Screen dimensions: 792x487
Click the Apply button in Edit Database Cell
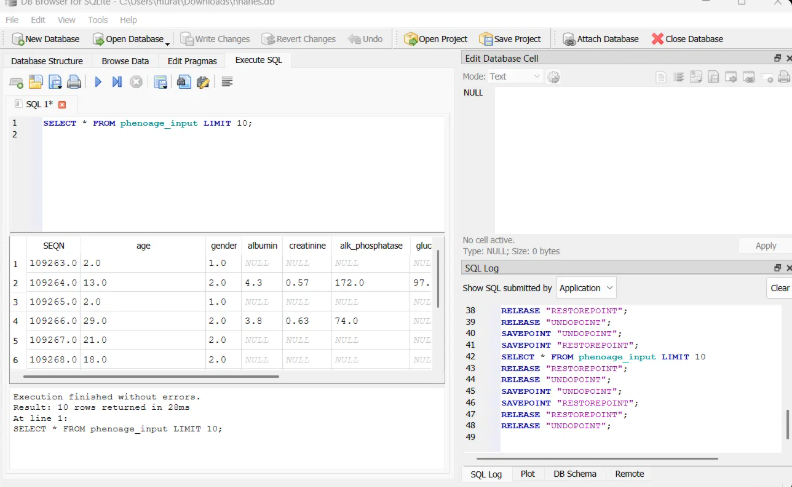766,246
